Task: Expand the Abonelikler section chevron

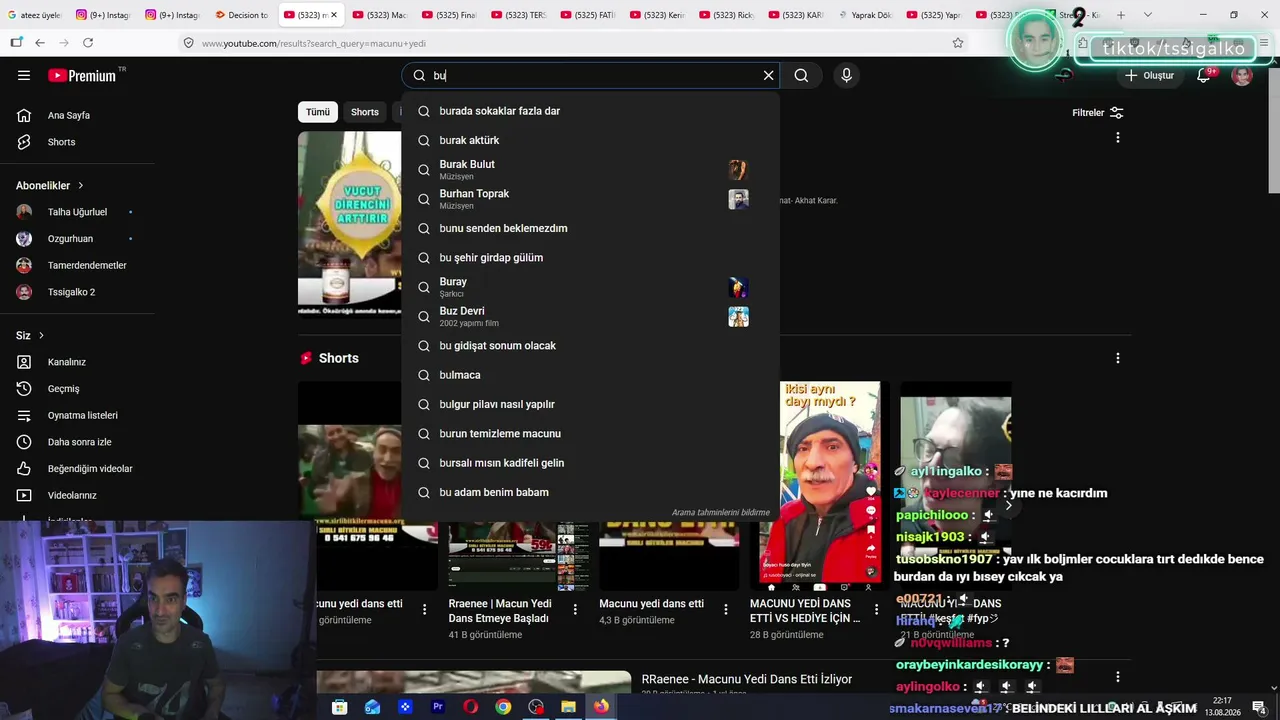Action: pyautogui.click(x=80, y=186)
